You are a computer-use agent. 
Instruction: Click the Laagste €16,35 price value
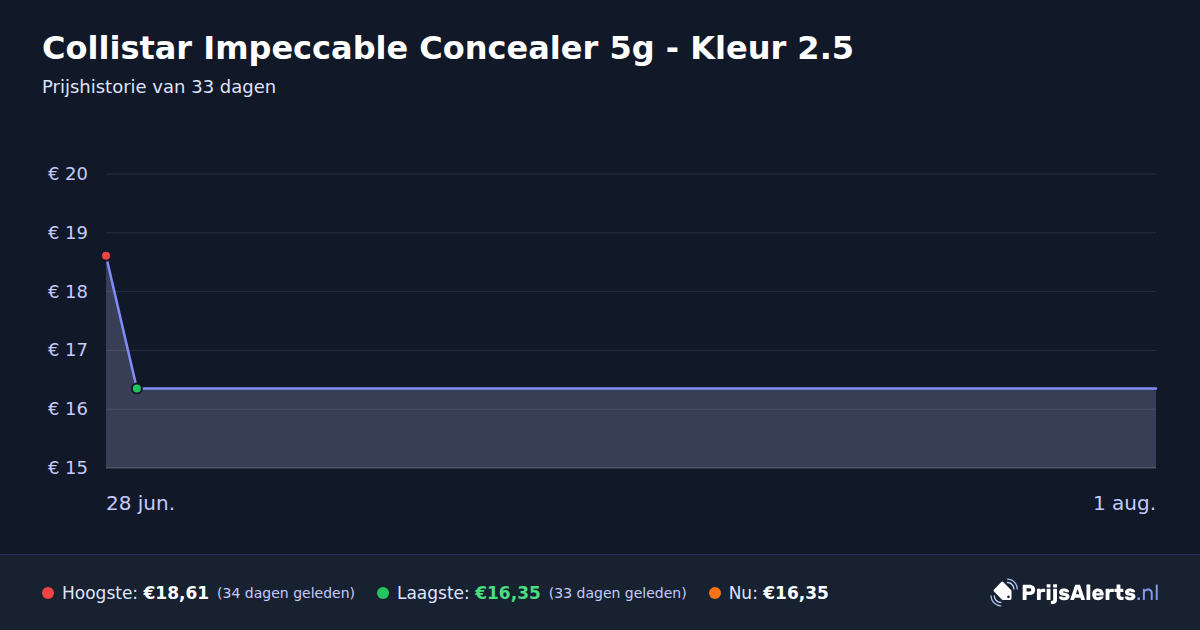click(508, 593)
